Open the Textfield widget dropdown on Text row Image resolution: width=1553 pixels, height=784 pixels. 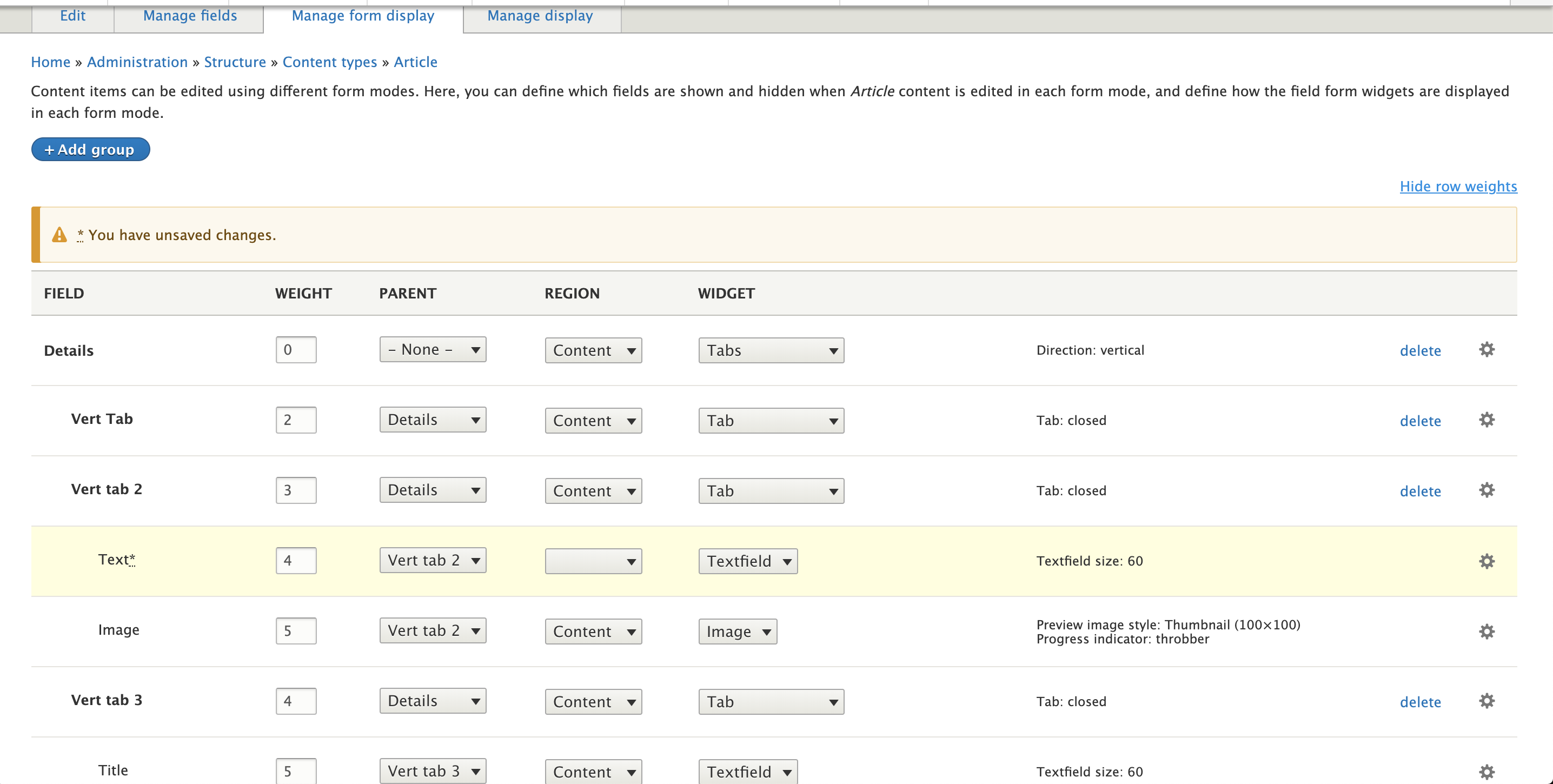coord(747,561)
